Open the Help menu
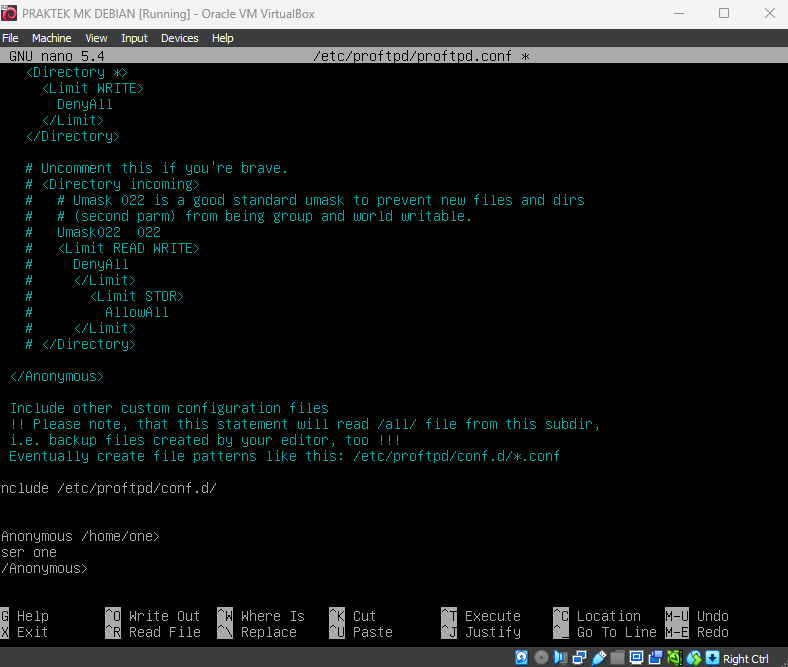The height and width of the screenshot is (667, 788). coord(222,38)
